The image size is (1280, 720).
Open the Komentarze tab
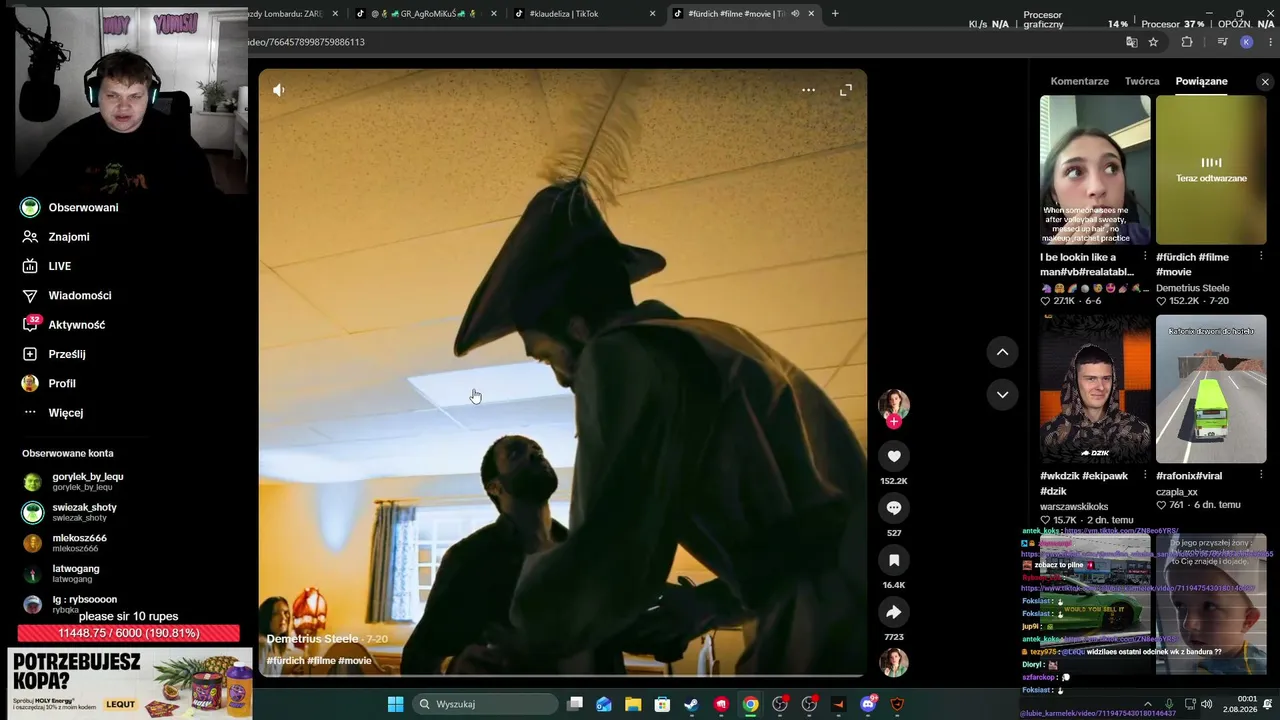(x=1079, y=81)
